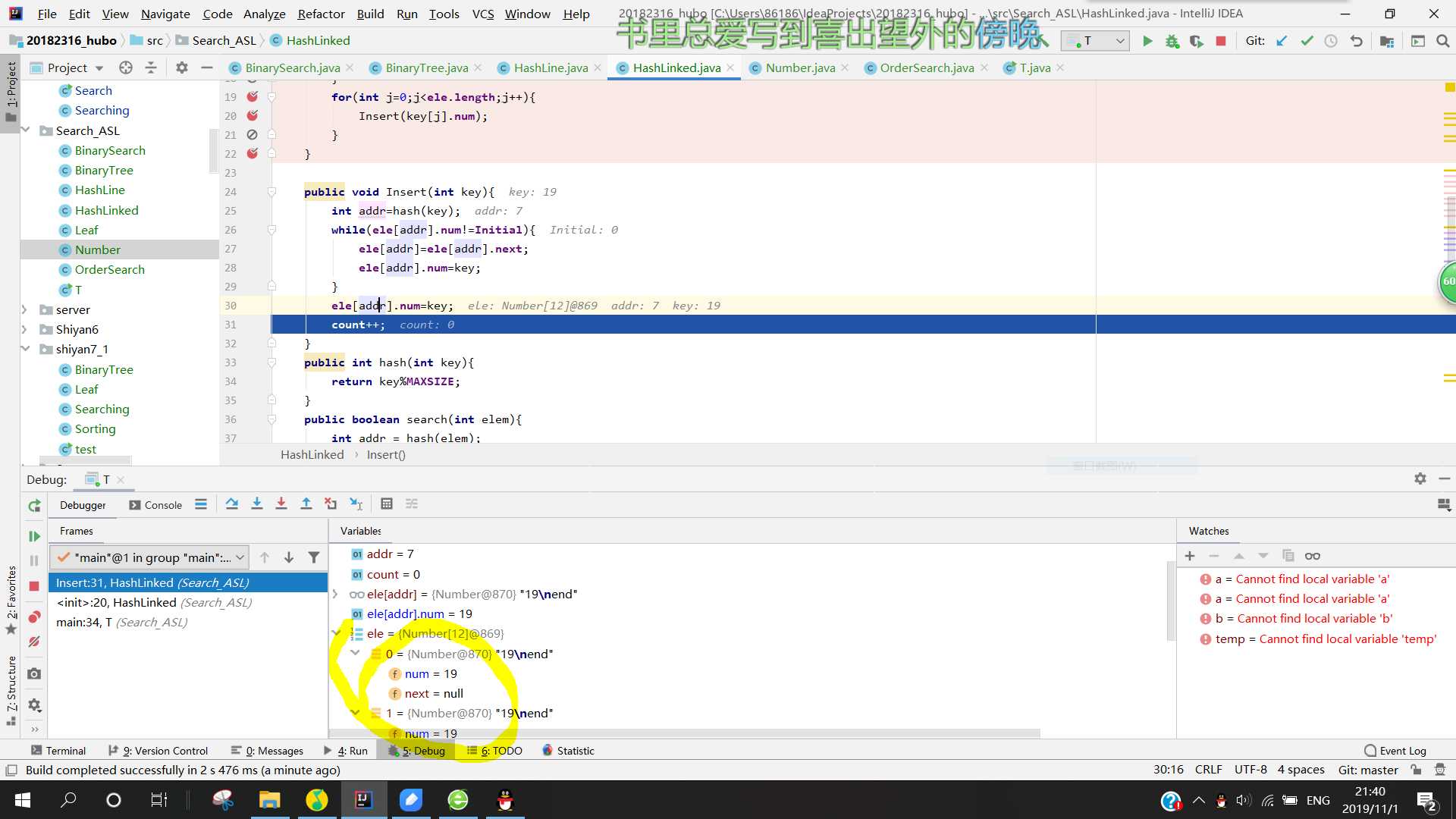
Task: Click the Step Into icon in debugger
Action: [257, 503]
